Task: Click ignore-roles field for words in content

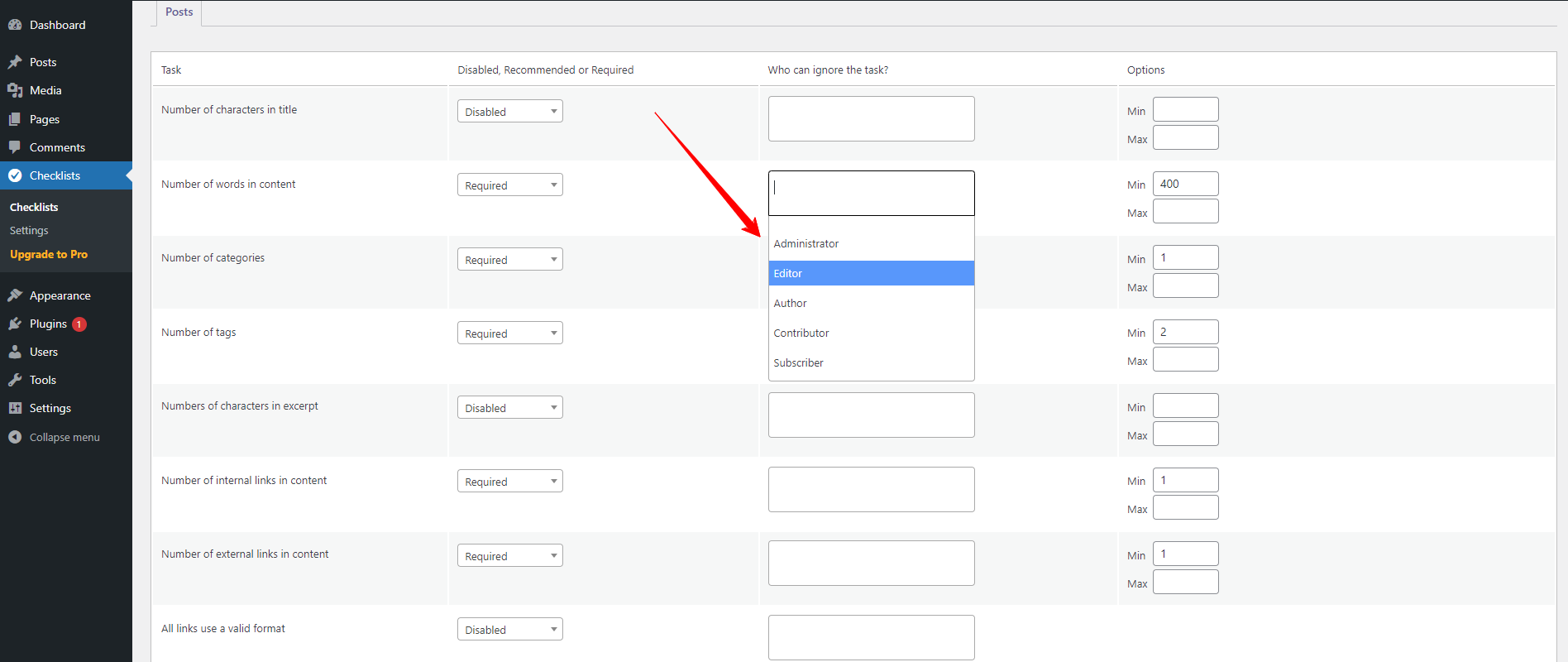Action: tap(872, 193)
